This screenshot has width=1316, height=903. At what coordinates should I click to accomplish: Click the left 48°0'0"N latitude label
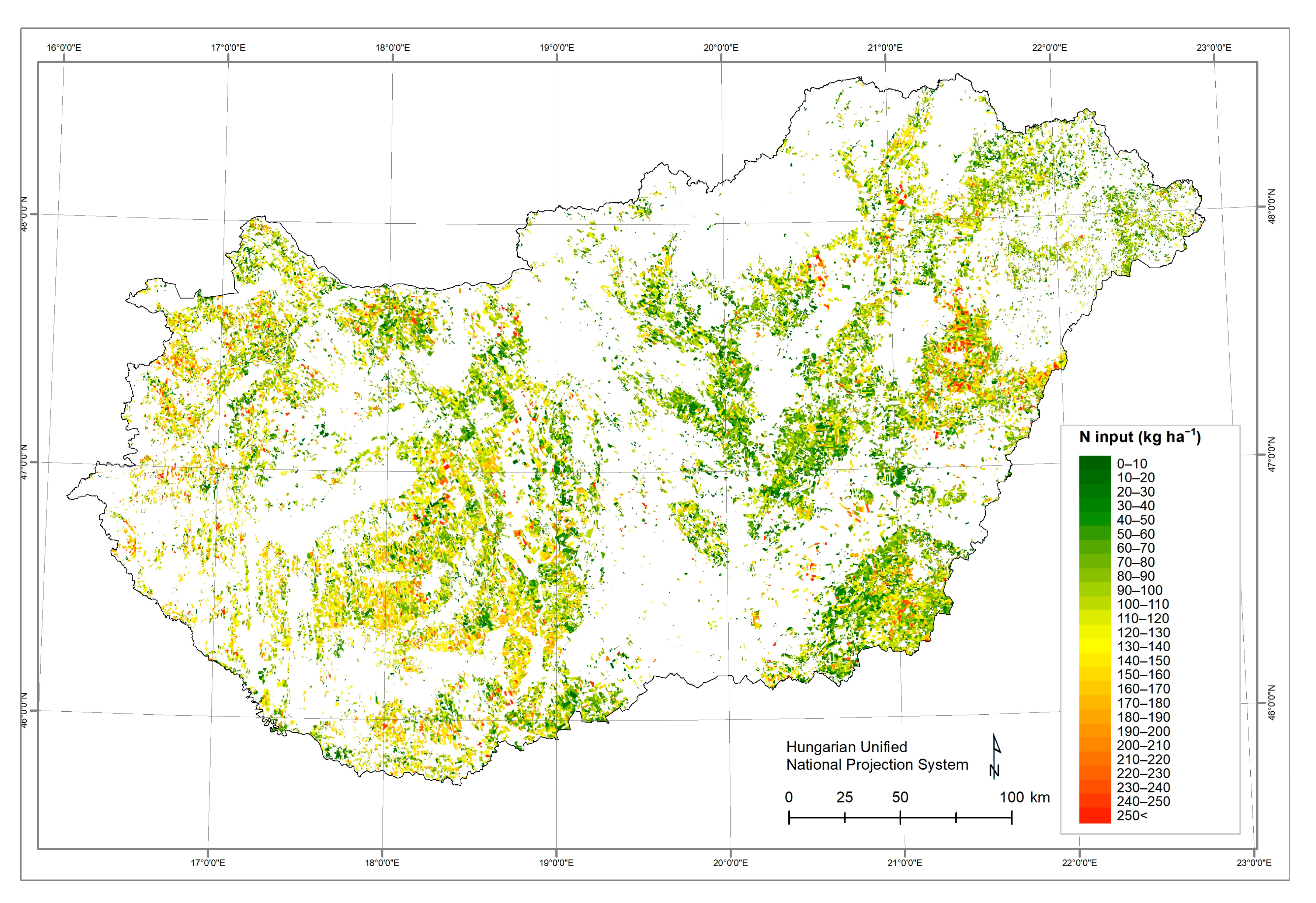pyautogui.click(x=24, y=213)
